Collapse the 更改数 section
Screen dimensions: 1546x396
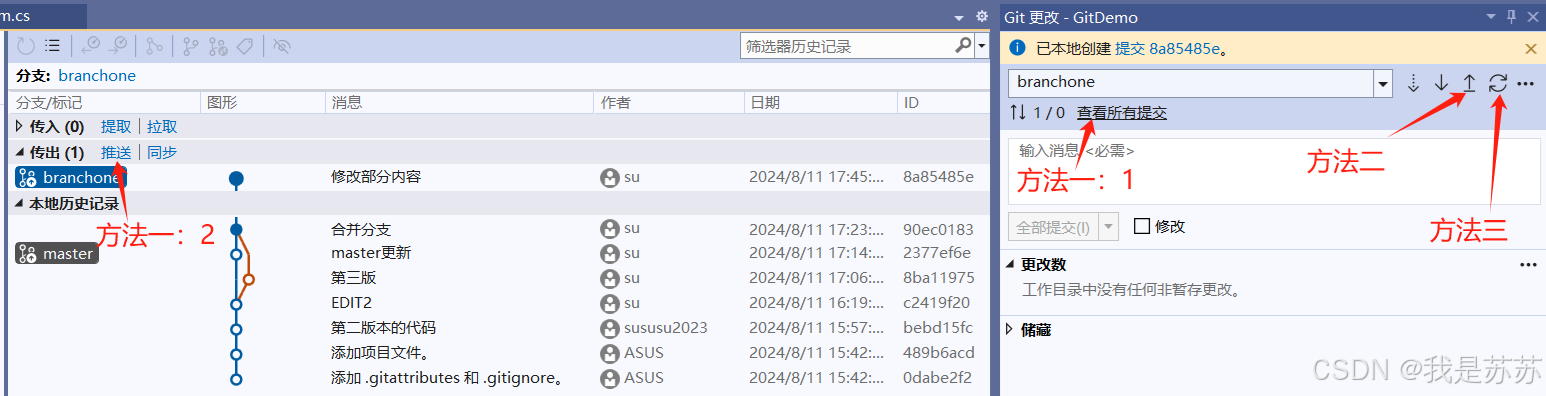(x=1010, y=265)
